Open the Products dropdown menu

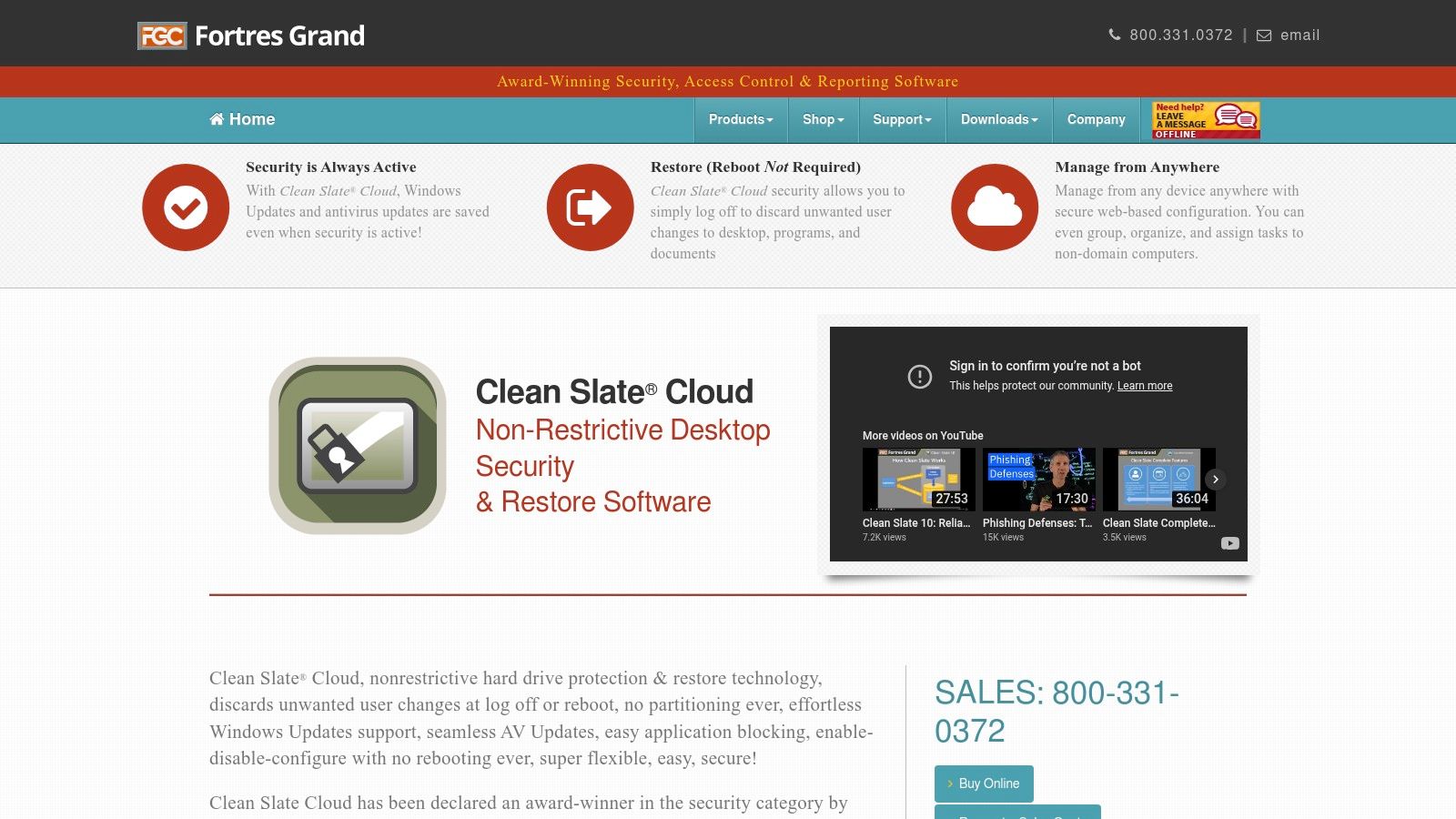(x=741, y=119)
